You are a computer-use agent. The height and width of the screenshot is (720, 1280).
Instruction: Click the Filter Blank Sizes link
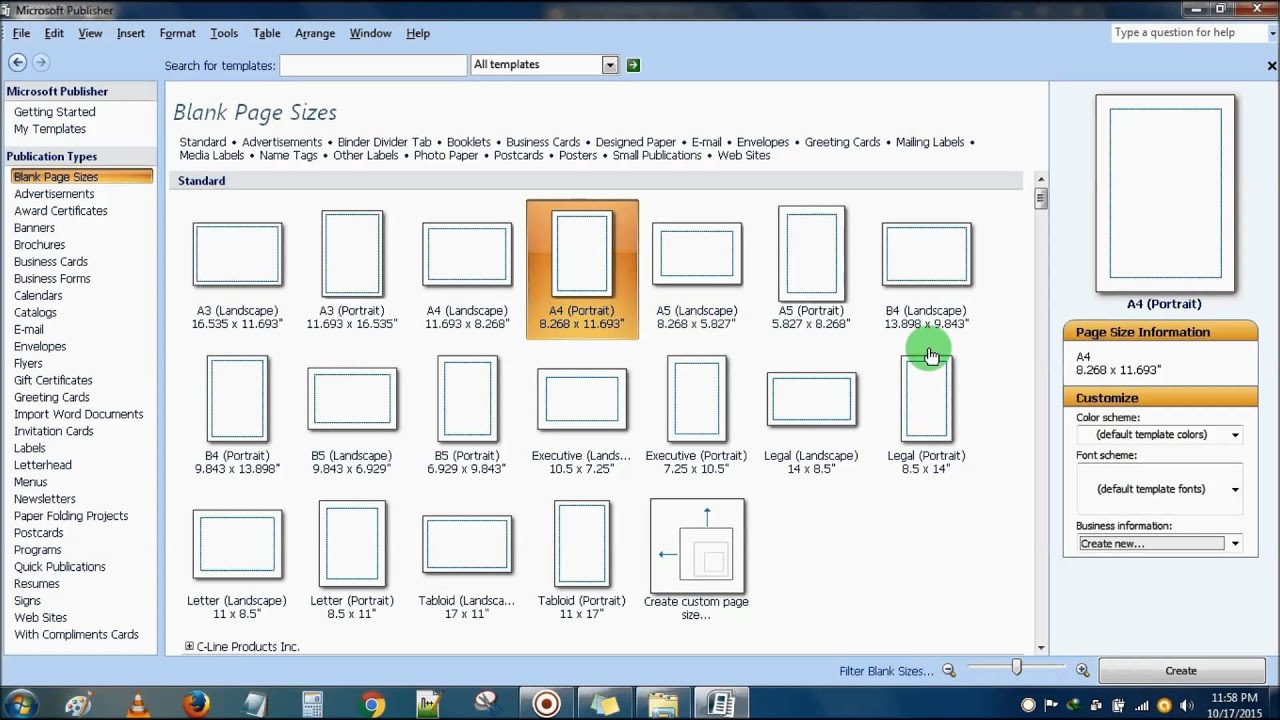click(886, 671)
